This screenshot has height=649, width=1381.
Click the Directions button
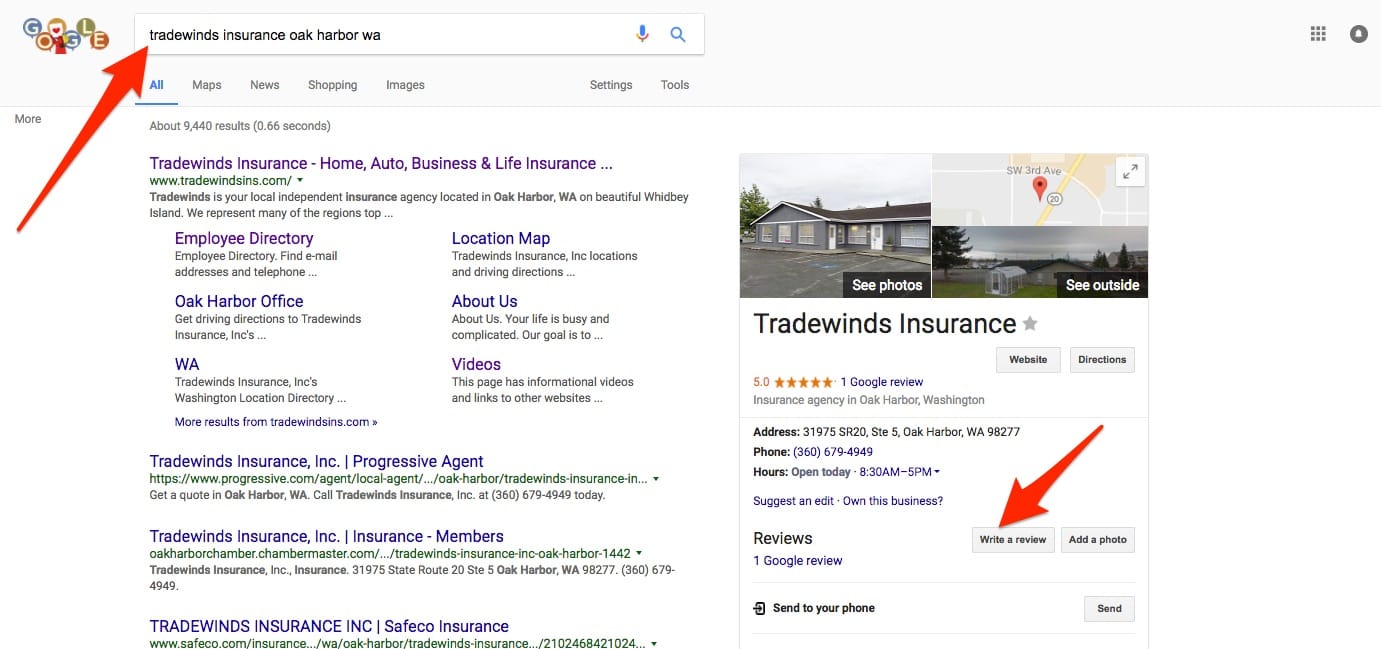(x=1102, y=360)
